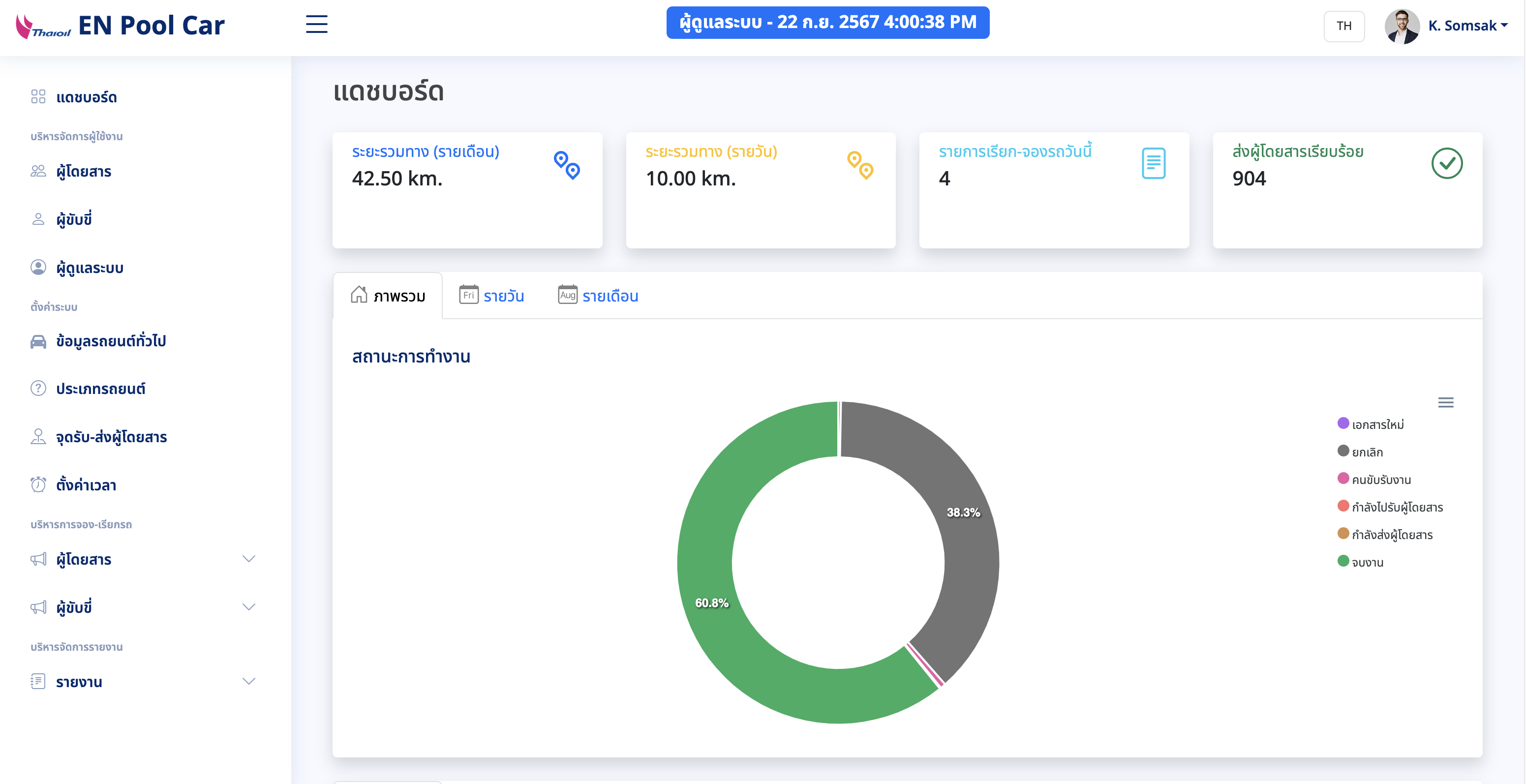1526x784 pixels.
Task: Click the hamburger menu icon in header
Action: 316,24
